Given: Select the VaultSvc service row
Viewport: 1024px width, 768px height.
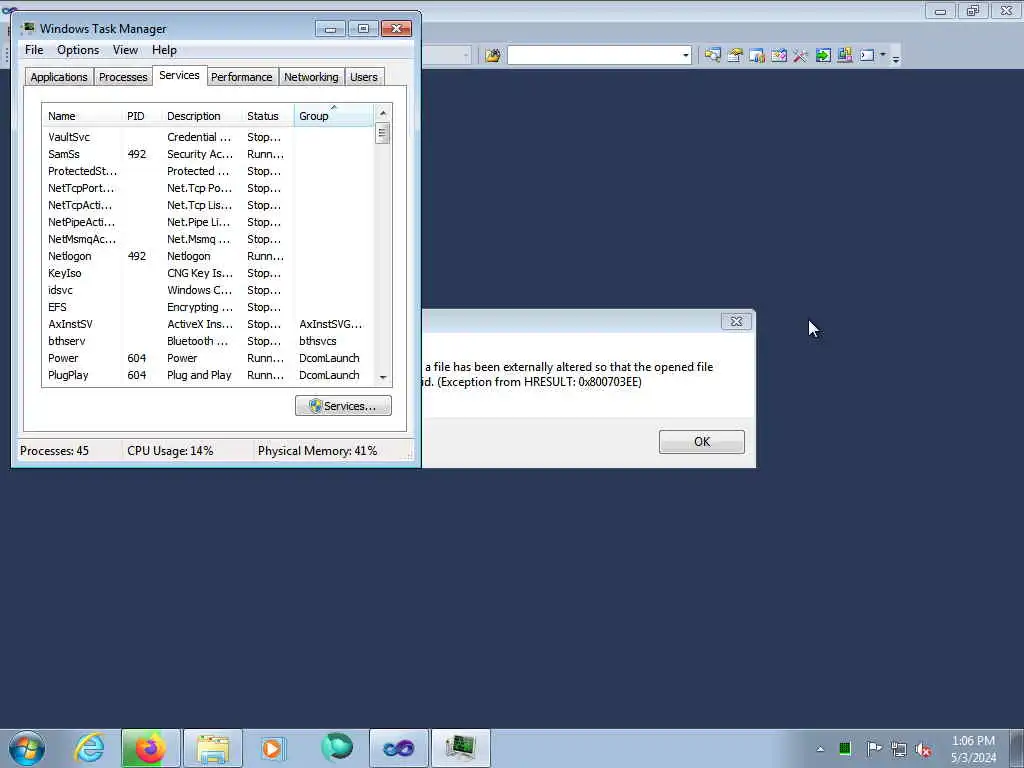Looking at the screenshot, I should pos(208,137).
